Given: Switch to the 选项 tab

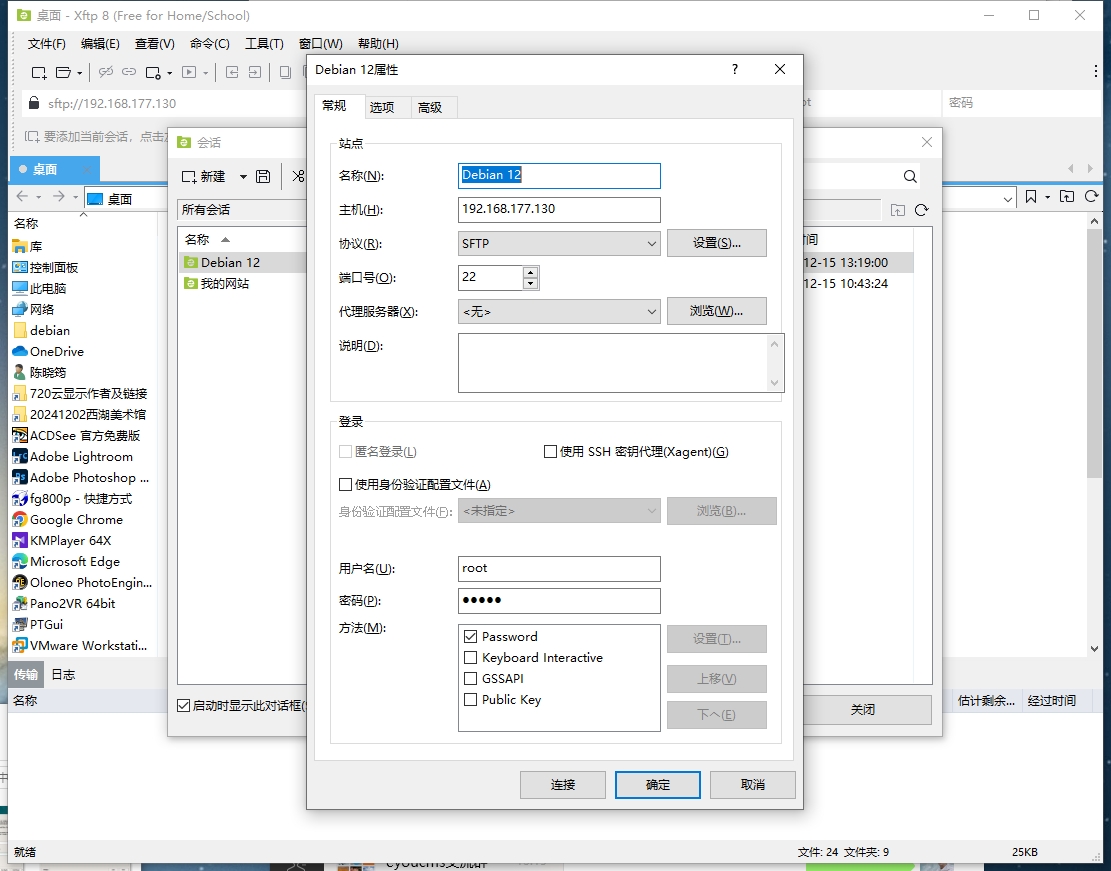Looking at the screenshot, I should [382, 107].
